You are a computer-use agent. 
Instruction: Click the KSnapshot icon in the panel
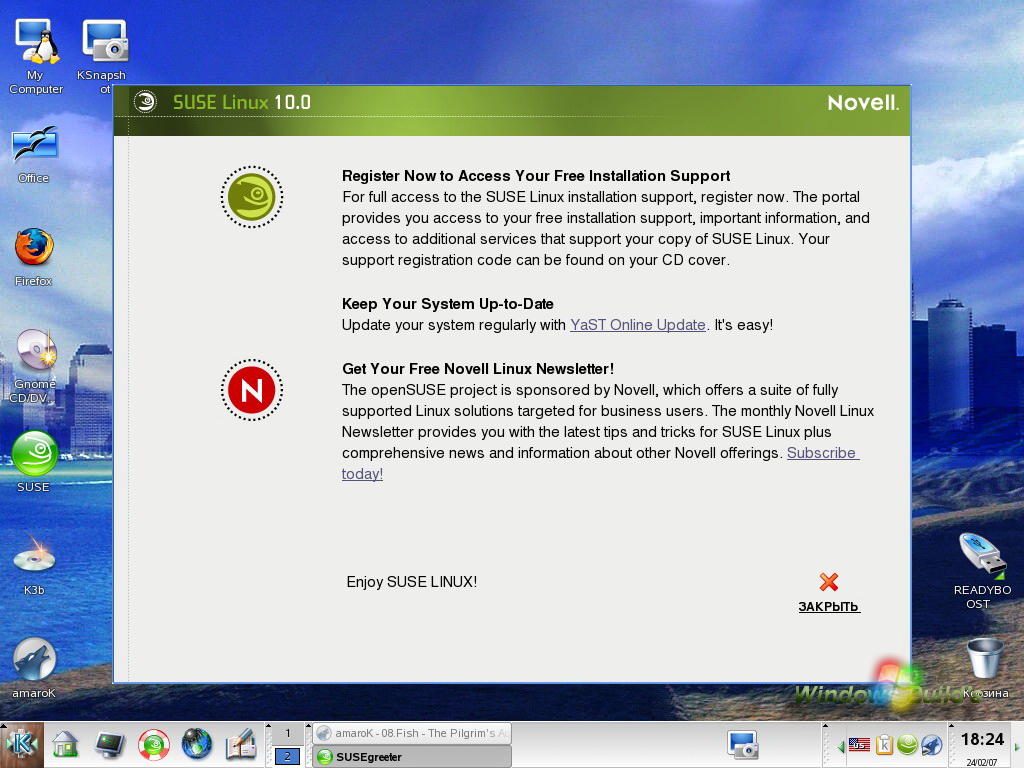point(743,744)
